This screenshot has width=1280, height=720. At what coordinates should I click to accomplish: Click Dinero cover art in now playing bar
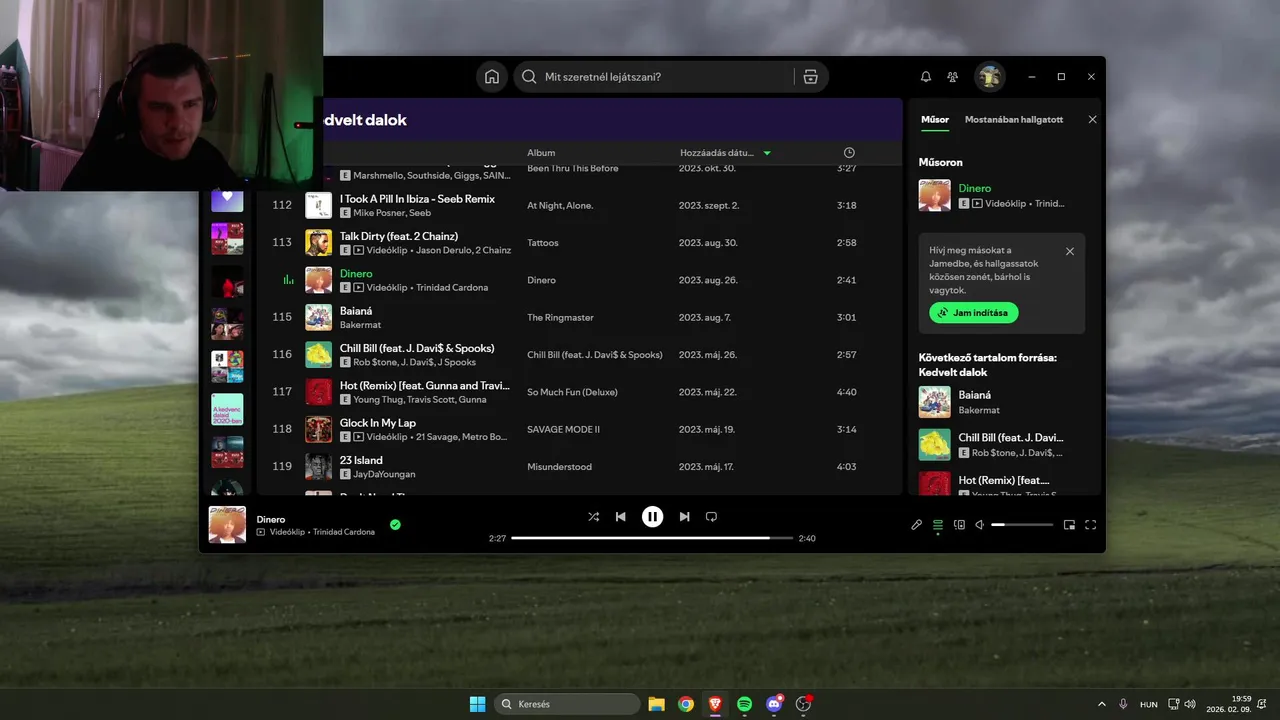[x=227, y=525]
